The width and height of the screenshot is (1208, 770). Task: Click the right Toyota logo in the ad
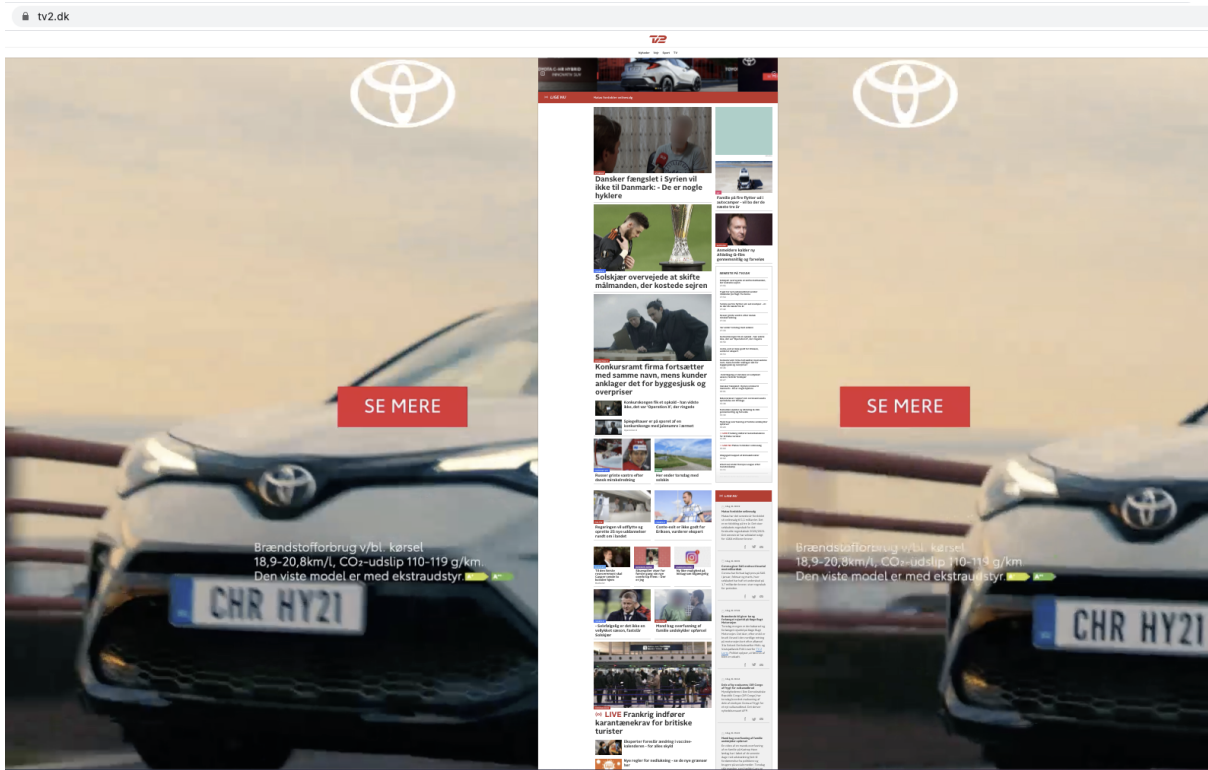(x=905, y=93)
